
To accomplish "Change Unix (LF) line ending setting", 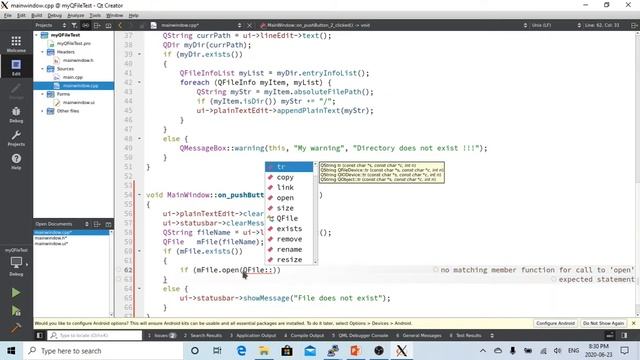I will (x=542, y=25).
